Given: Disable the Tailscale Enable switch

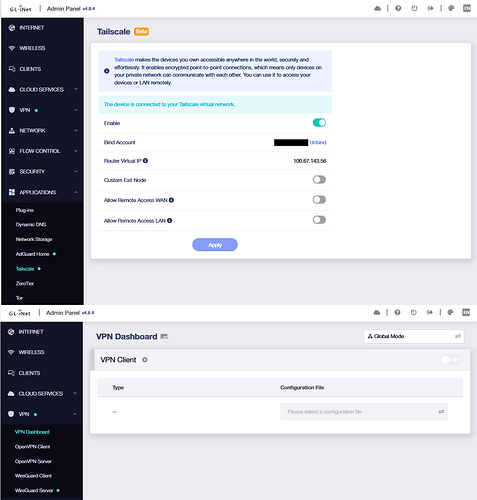Looking at the screenshot, I should coord(319,123).
